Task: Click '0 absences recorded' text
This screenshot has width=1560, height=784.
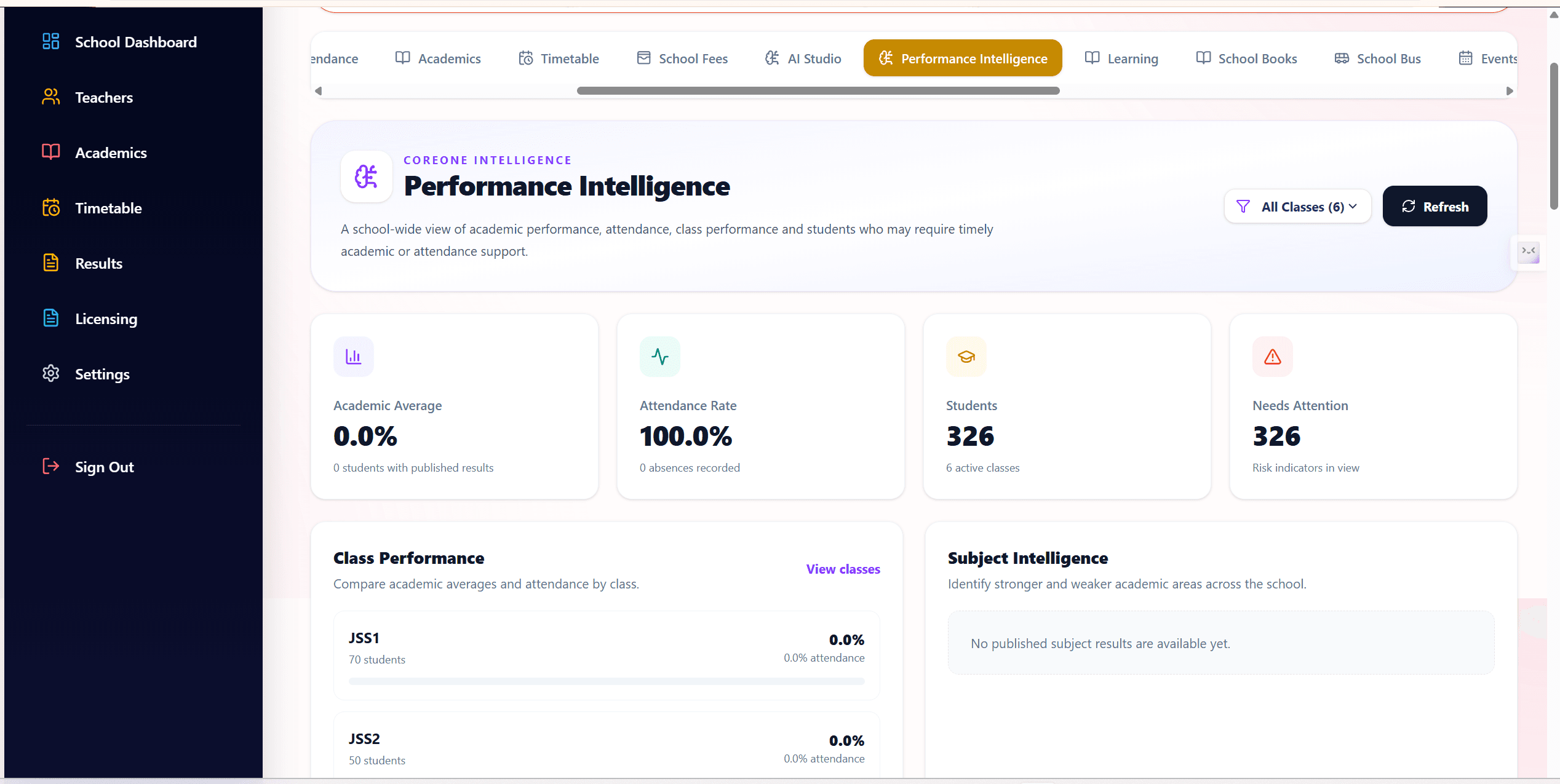Action: (x=690, y=468)
